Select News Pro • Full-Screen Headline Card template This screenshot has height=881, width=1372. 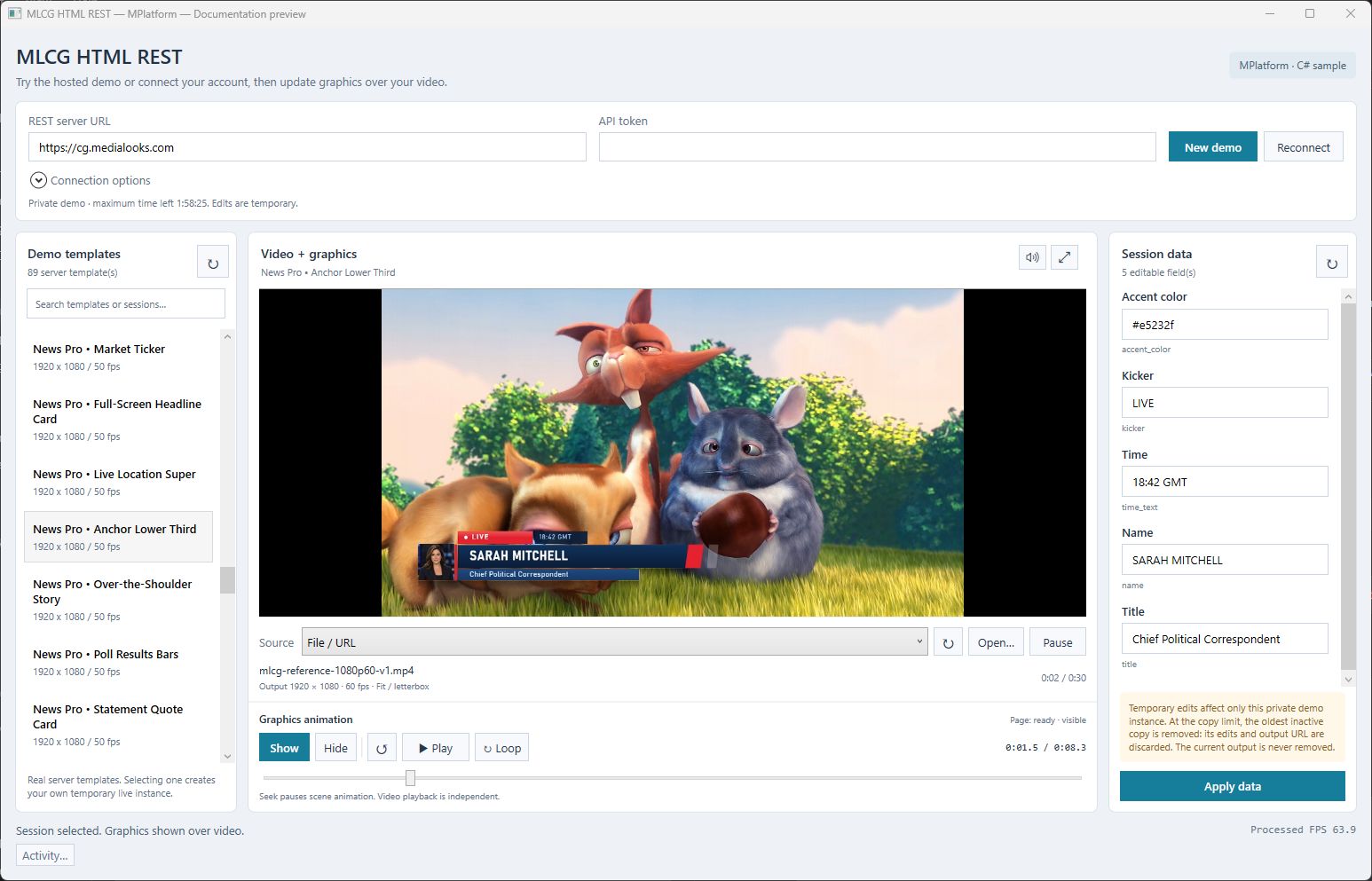coord(118,420)
